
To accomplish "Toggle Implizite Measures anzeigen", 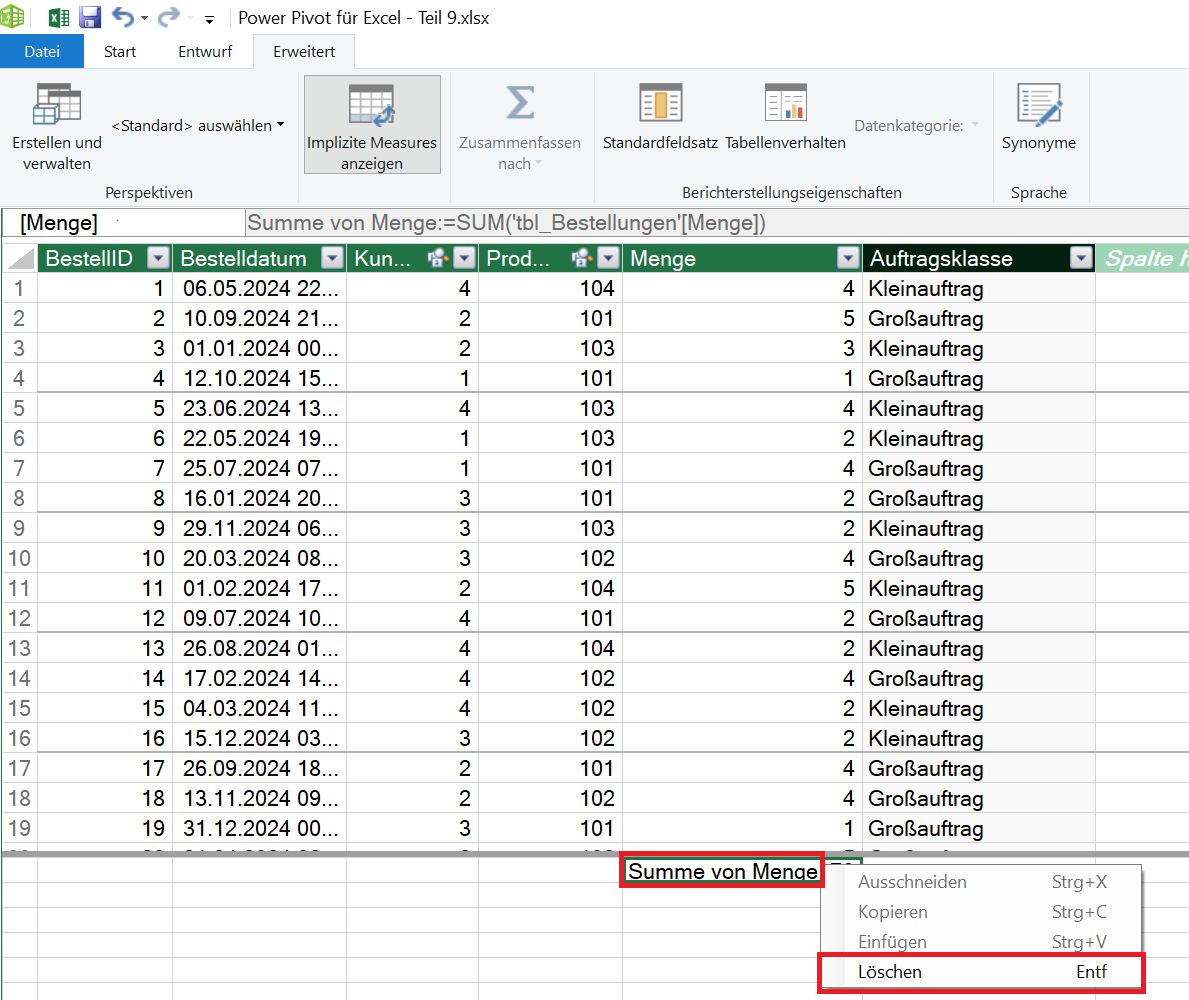I will (372, 125).
